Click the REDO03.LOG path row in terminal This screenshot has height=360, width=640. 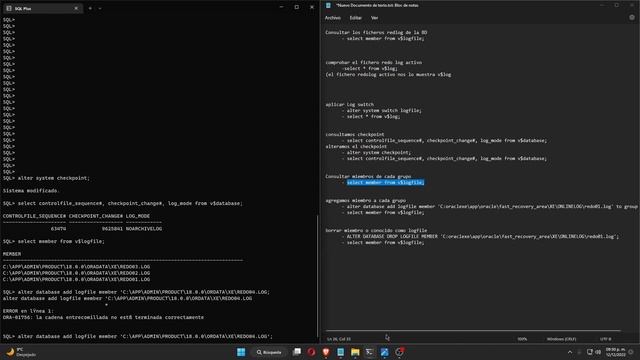click(76, 267)
